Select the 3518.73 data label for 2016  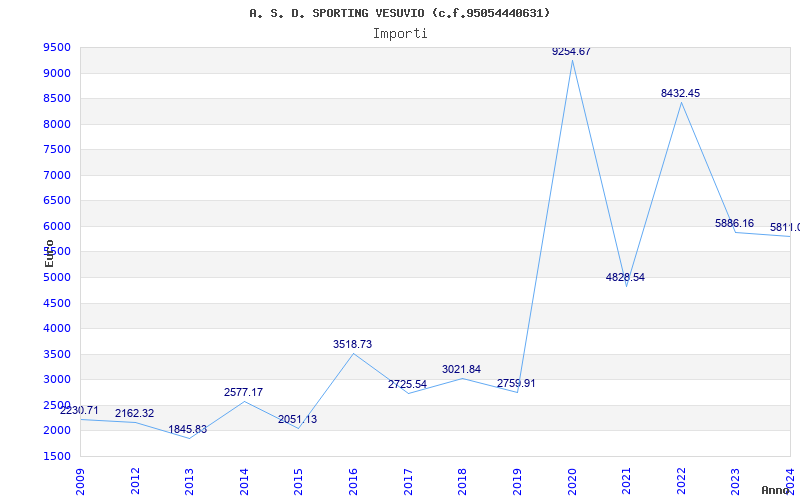click(x=353, y=344)
